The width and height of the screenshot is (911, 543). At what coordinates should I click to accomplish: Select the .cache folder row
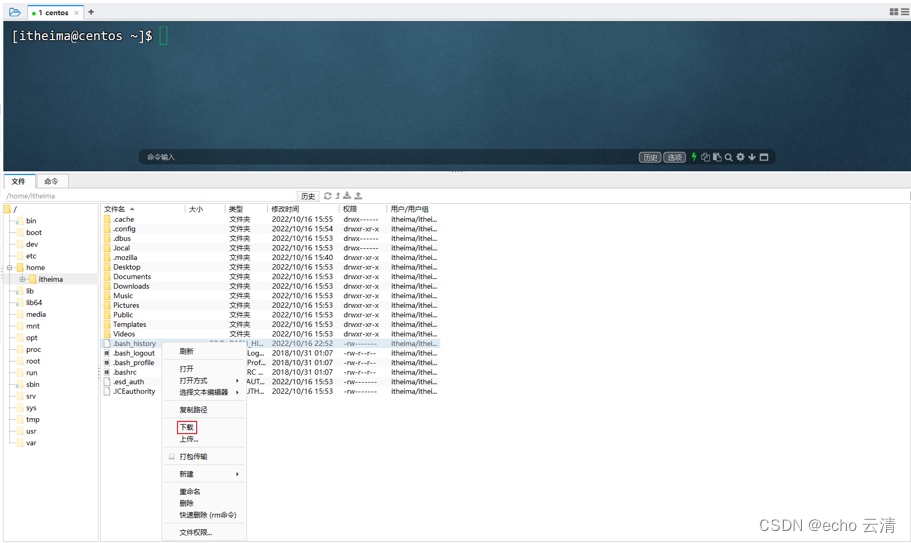[271, 220]
